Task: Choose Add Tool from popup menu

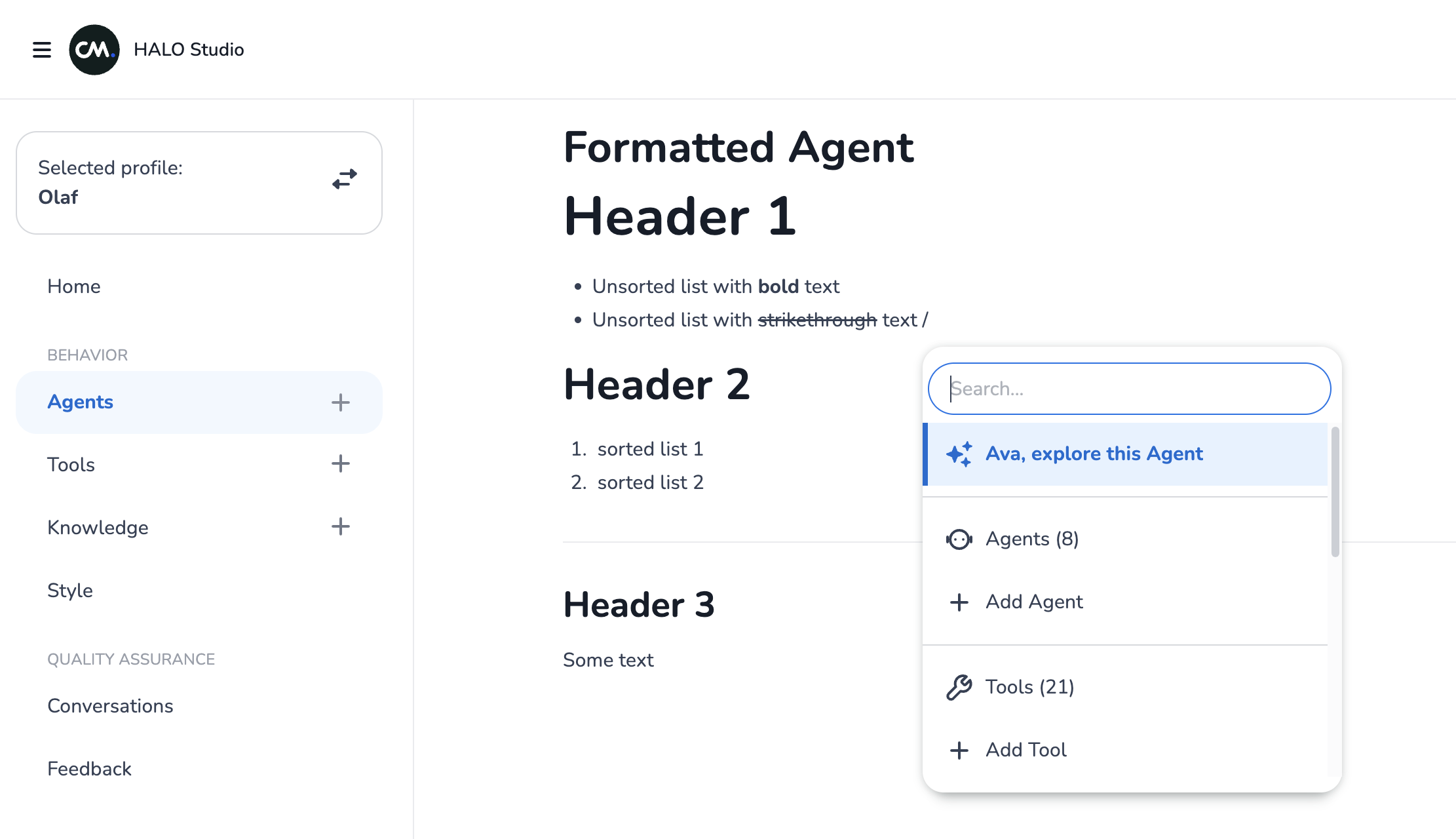Action: pyautogui.click(x=1026, y=750)
